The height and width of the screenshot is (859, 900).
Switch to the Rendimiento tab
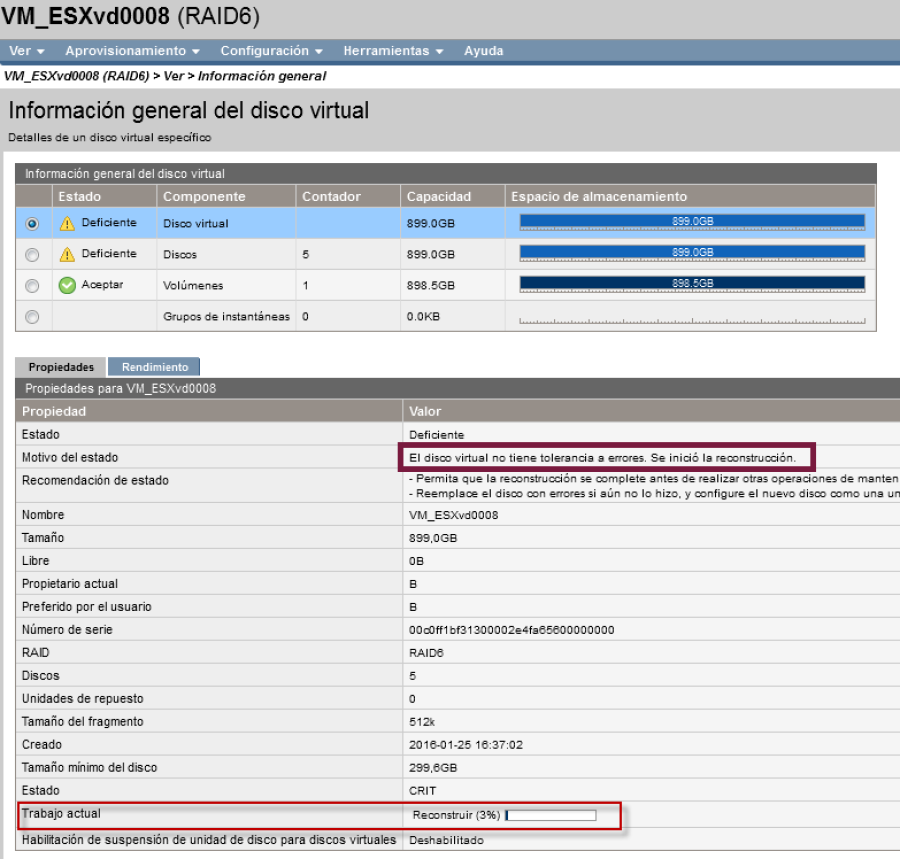pyautogui.click(x=155, y=367)
